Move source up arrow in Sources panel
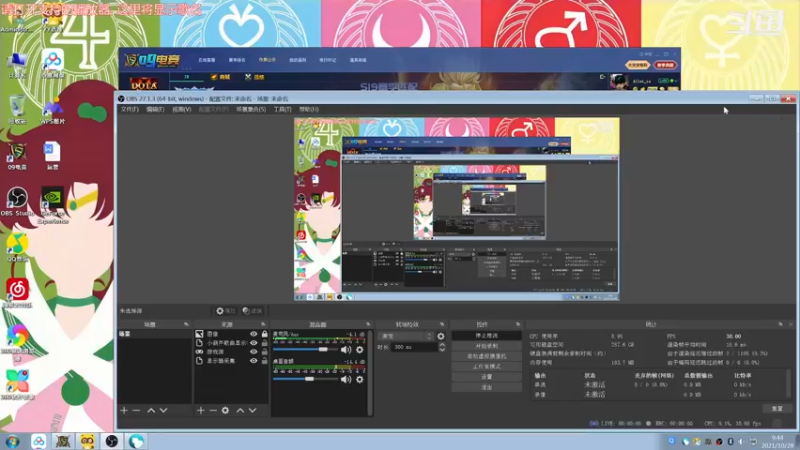Screen dimensions: 800x450 (240, 410)
